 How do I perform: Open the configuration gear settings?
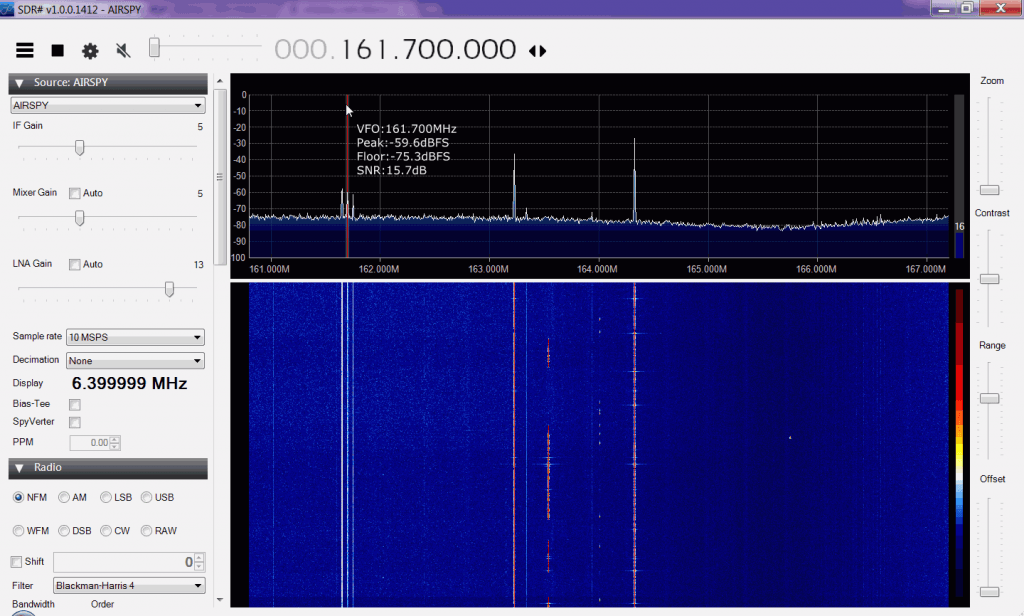pyautogui.click(x=89, y=48)
